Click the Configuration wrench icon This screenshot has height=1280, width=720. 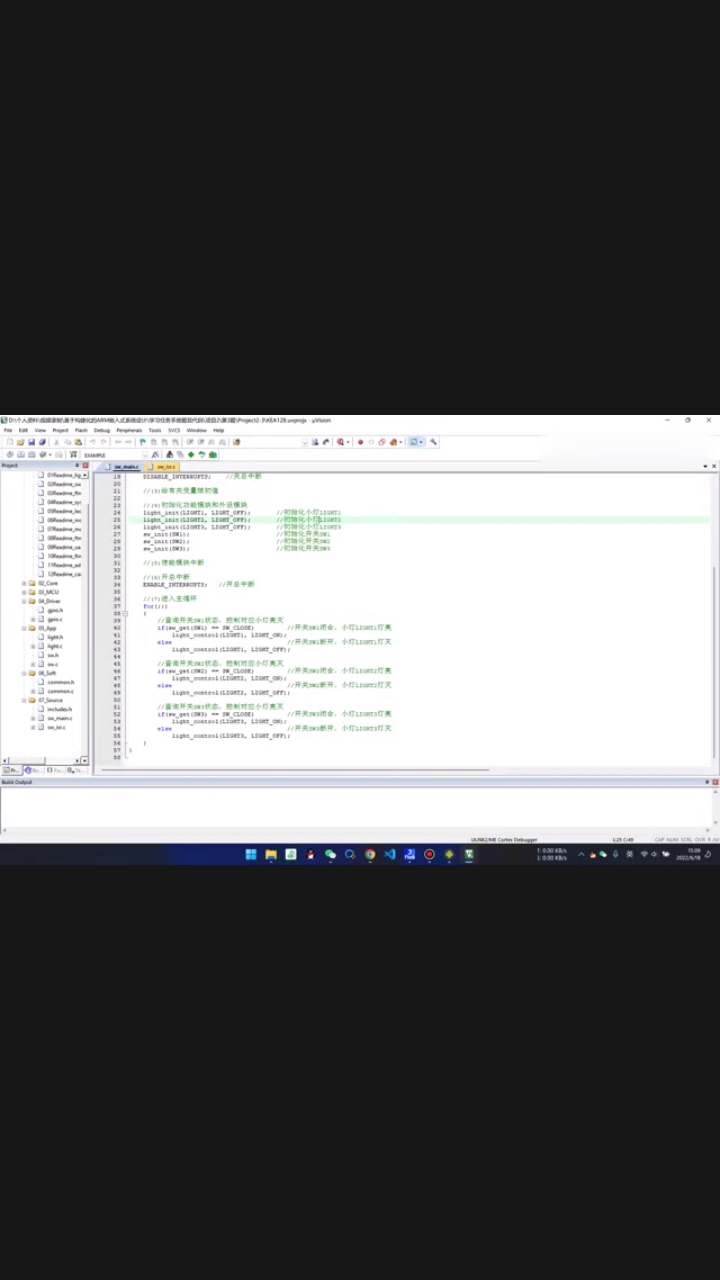tap(433, 441)
